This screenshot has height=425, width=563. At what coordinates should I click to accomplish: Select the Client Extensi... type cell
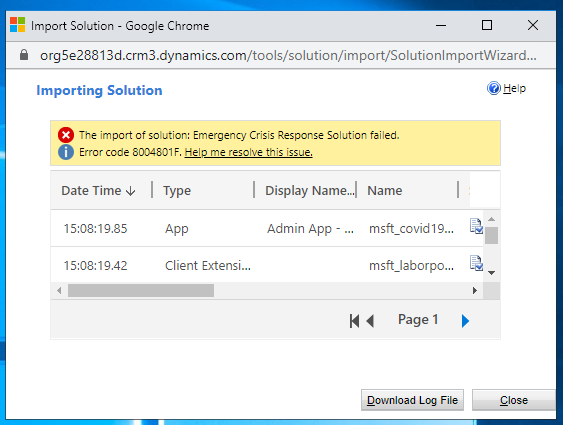point(208,266)
